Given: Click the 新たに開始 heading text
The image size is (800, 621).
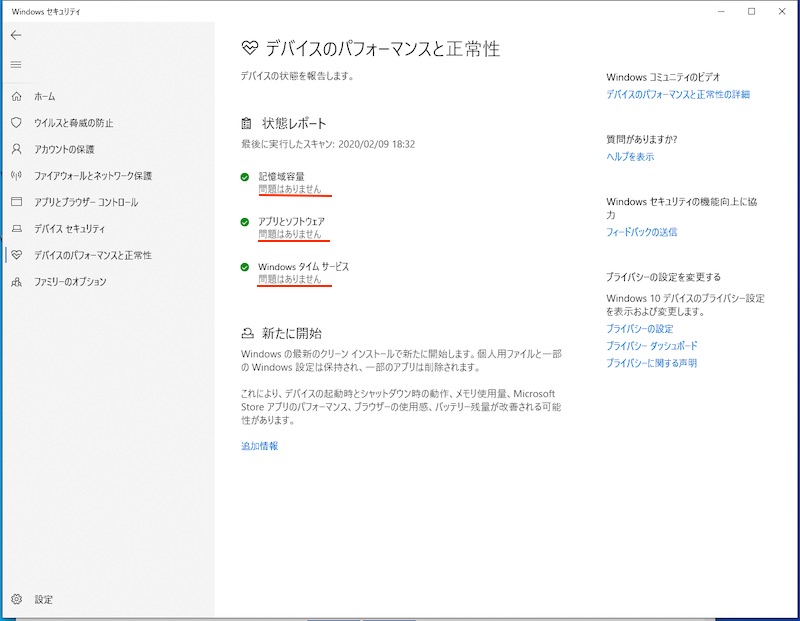Looking at the screenshot, I should click(292, 334).
